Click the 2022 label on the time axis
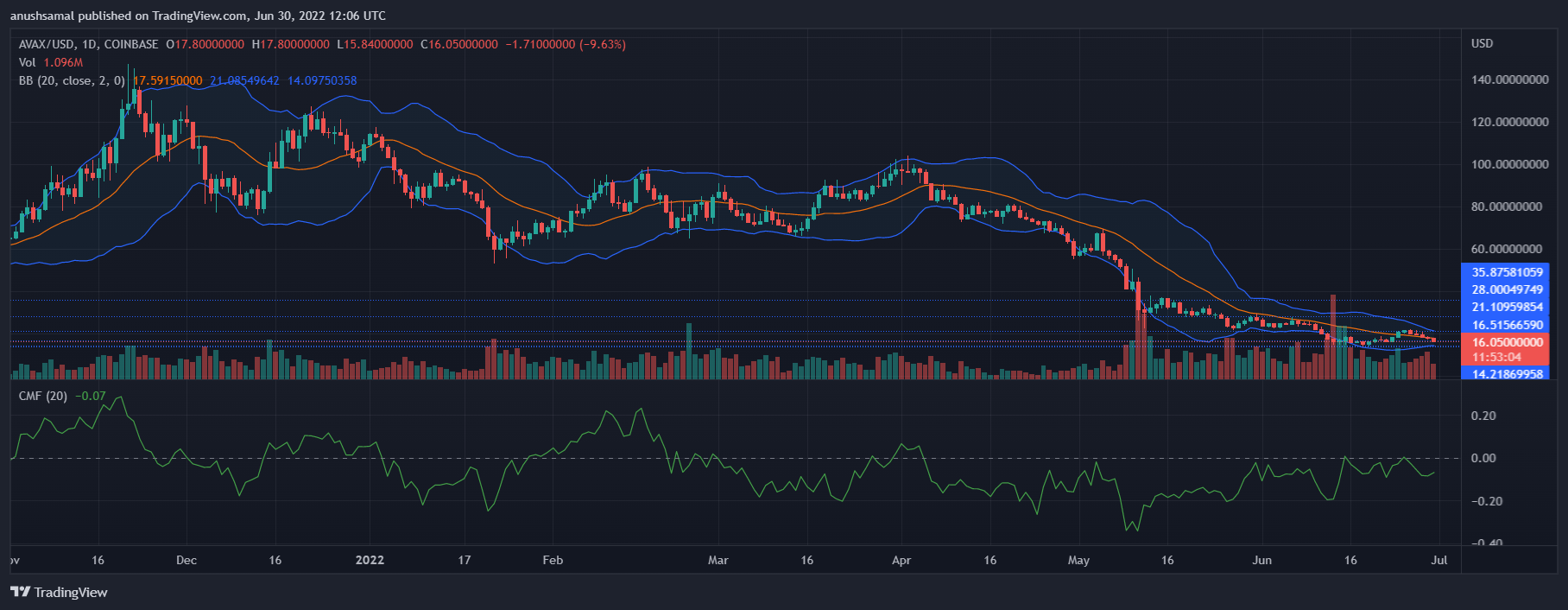Screen dimensions: 1568x610 pyautogui.click(x=370, y=560)
